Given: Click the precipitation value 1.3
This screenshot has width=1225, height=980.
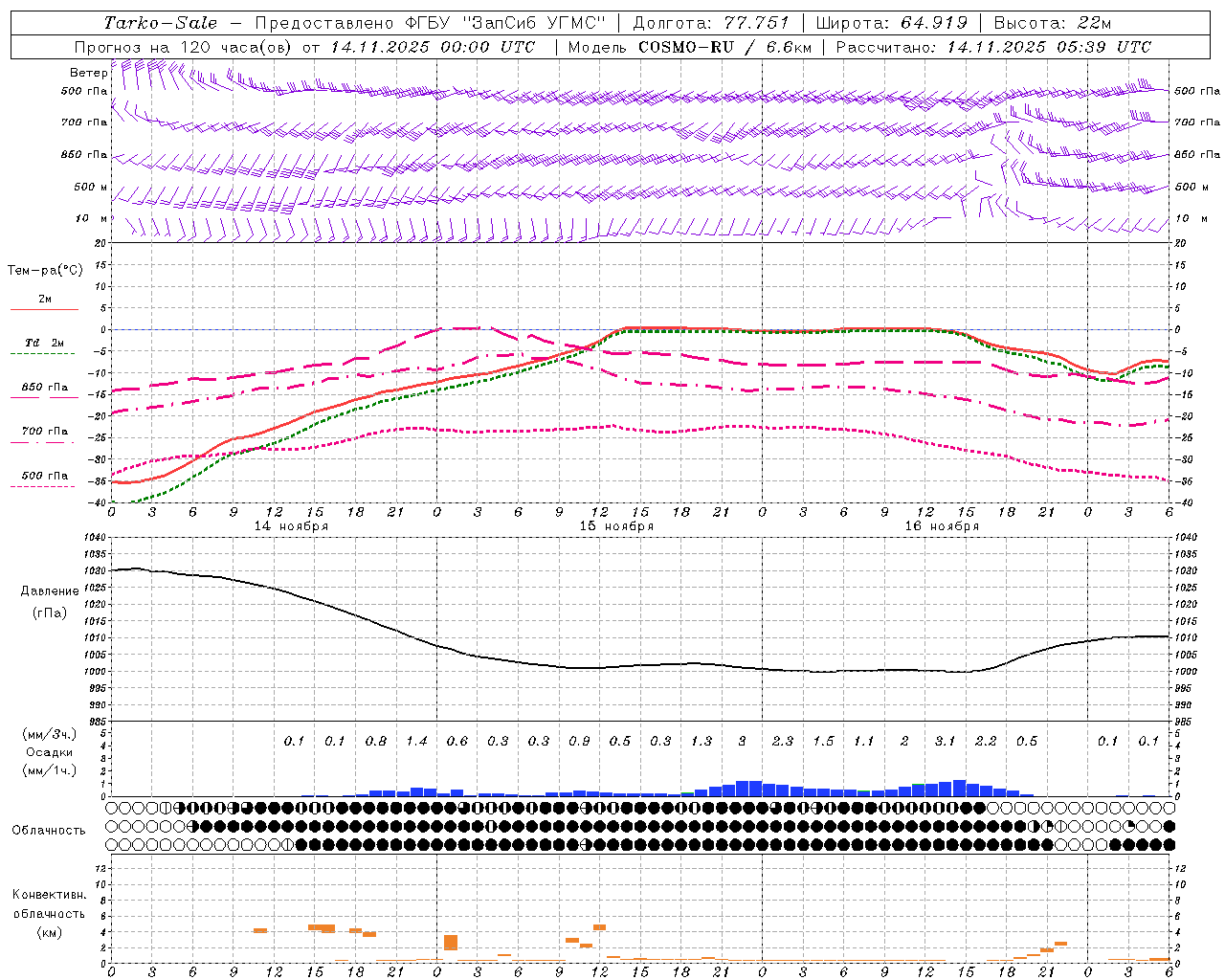Looking at the screenshot, I should point(702,741).
